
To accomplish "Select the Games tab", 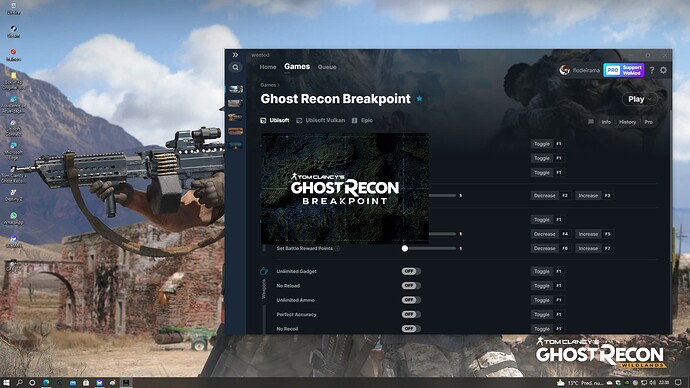I will (297, 66).
